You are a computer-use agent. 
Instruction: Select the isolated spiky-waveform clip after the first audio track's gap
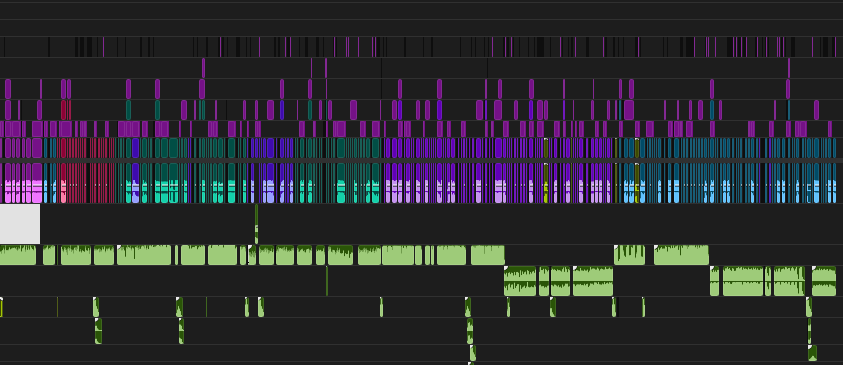[x=630, y=255]
